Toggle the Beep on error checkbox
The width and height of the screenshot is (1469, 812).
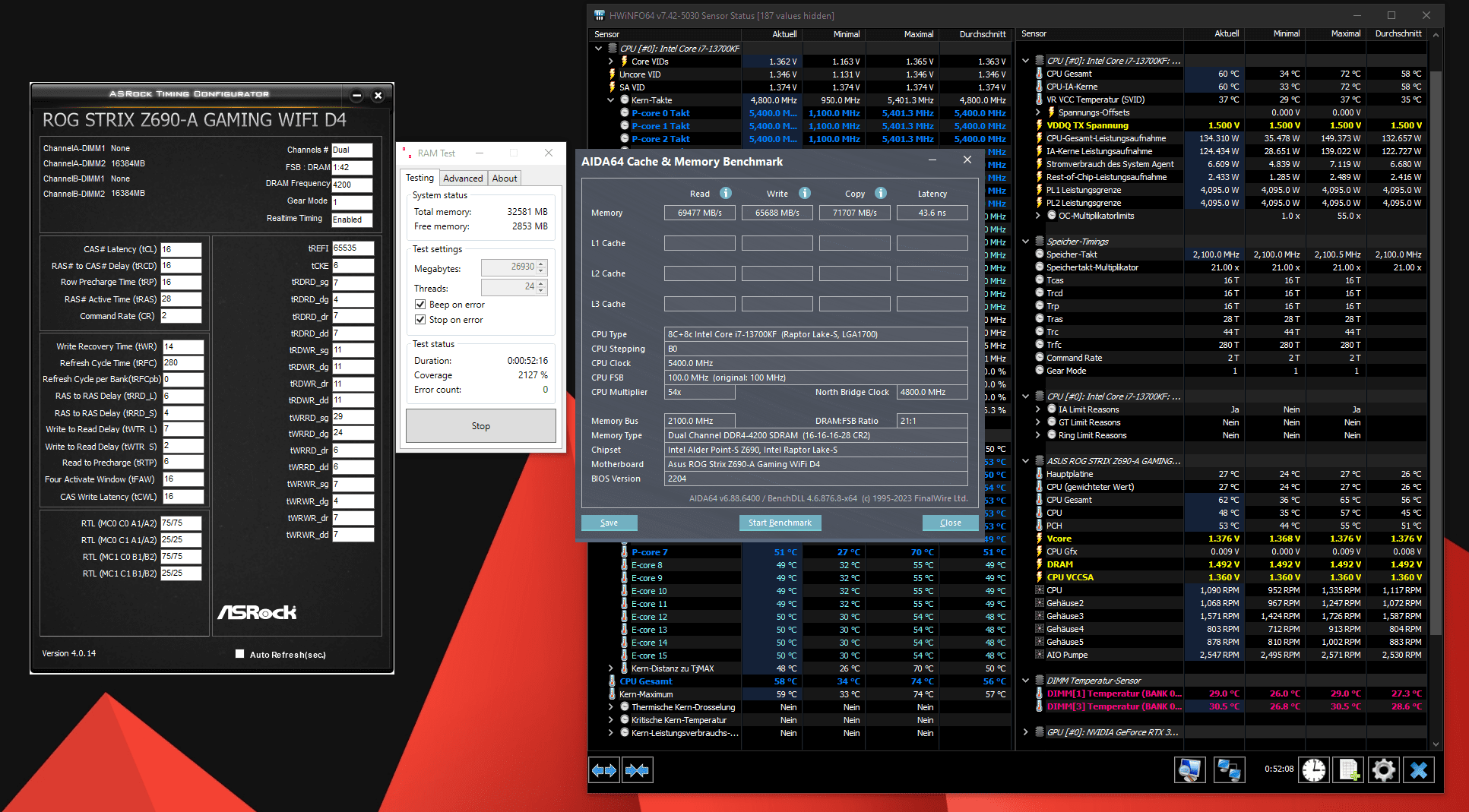click(x=419, y=304)
